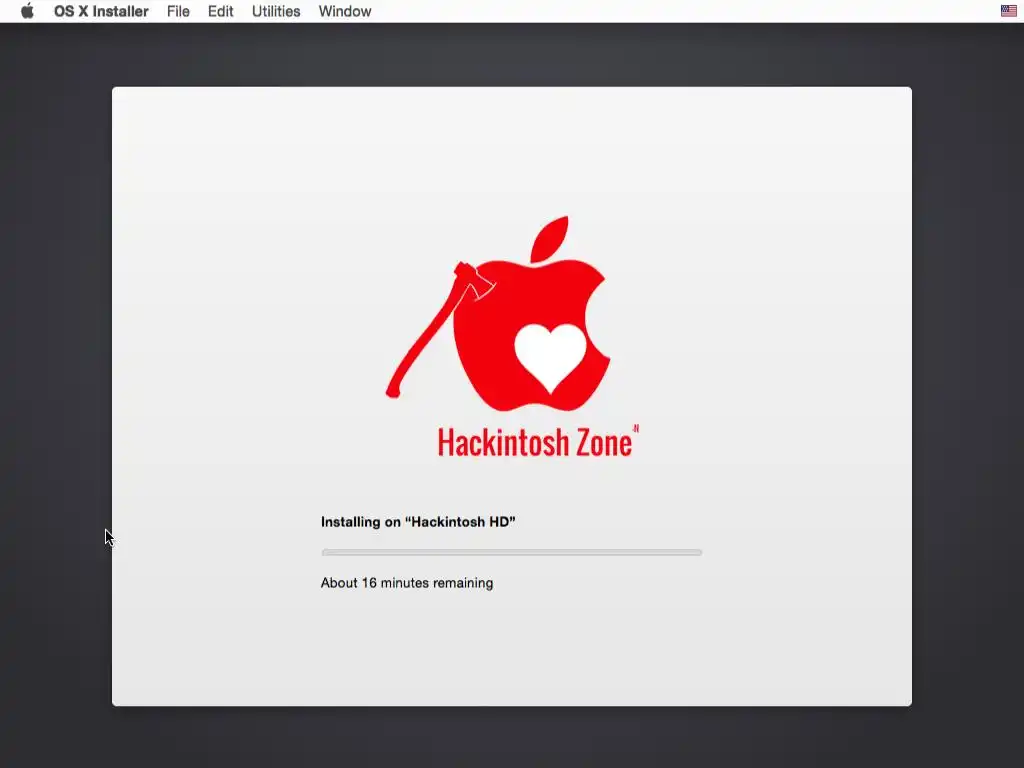Image resolution: width=1024 pixels, height=768 pixels.
Task: Click the "About 16 minutes remaining" text
Action: pyautogui.click(x=407, y=583)
